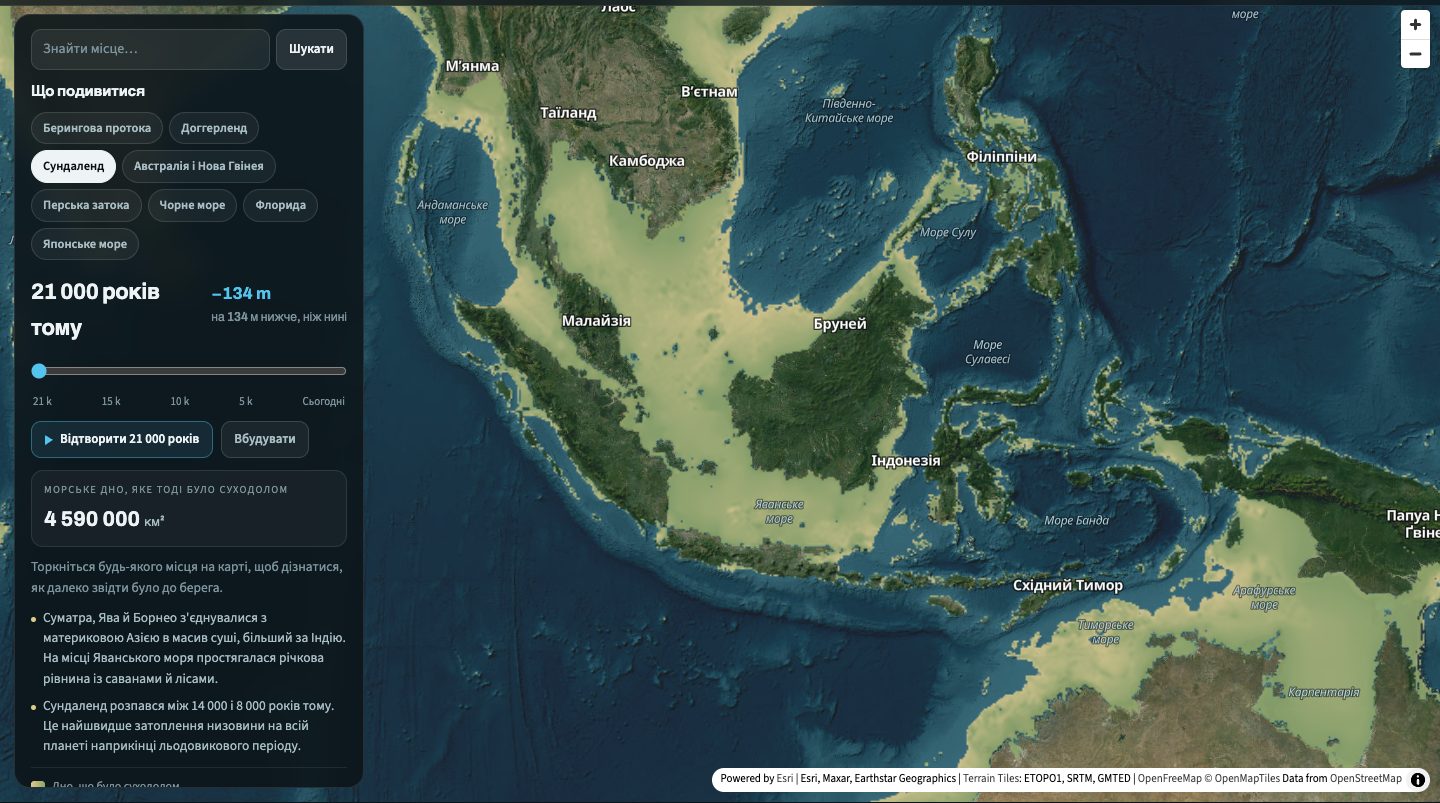Image resolution: width=1440 pixels, height=803 pixels.
Task: Click the "Камбоджа" map label
Action: [647, 161]
